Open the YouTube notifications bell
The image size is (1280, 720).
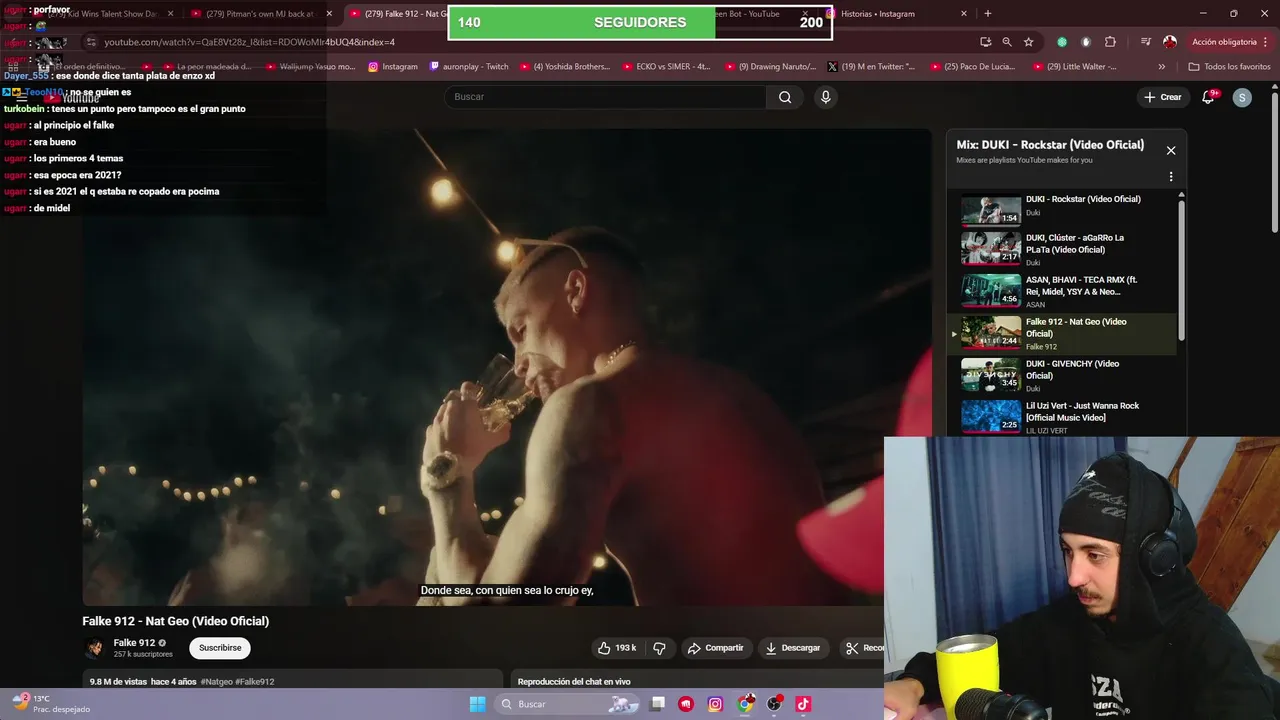pos(1208,97)
